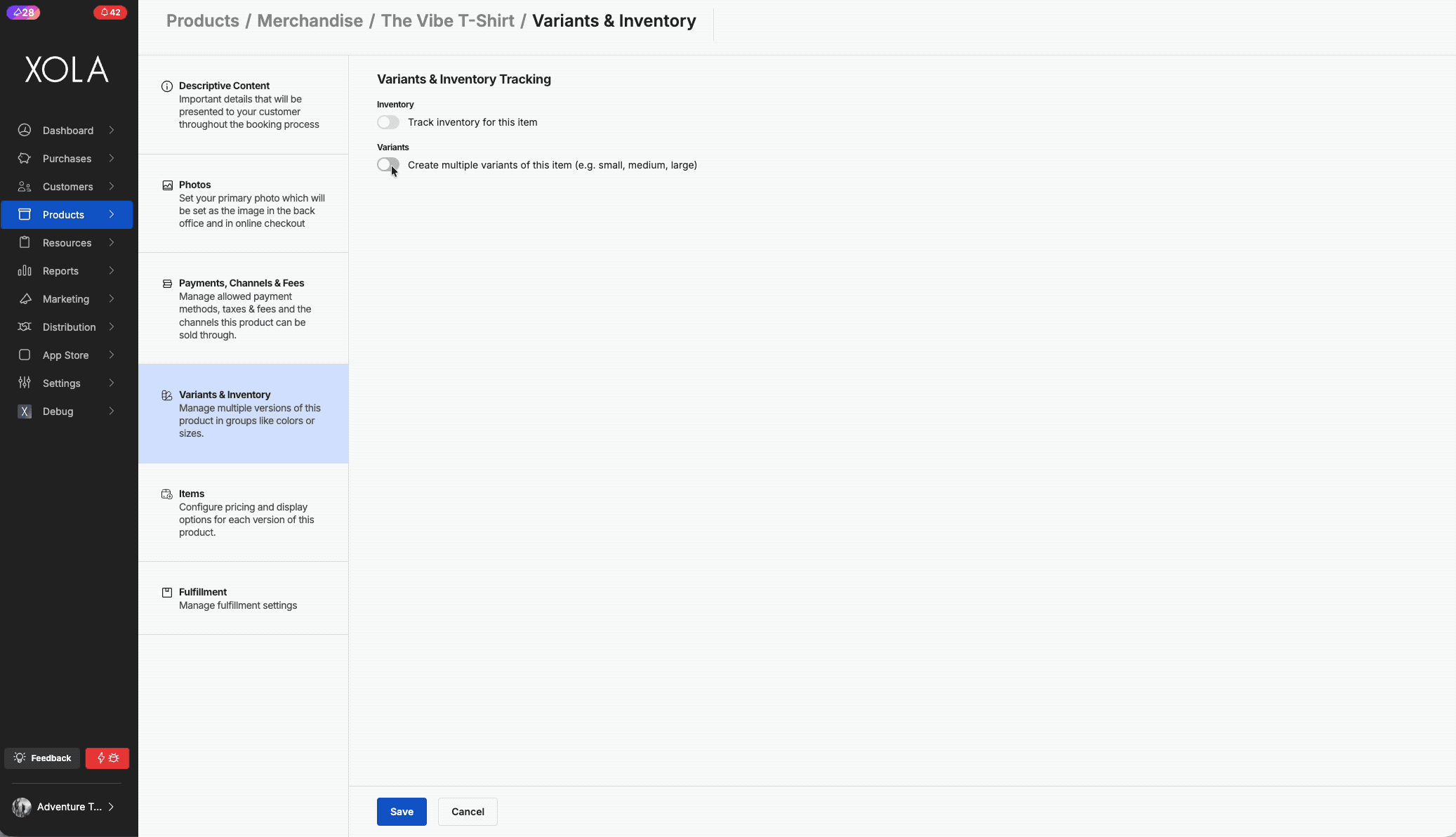Click the red bug report icon button
The height and width of the screenshot is (837, 1456).
click(x=107, y=758)
